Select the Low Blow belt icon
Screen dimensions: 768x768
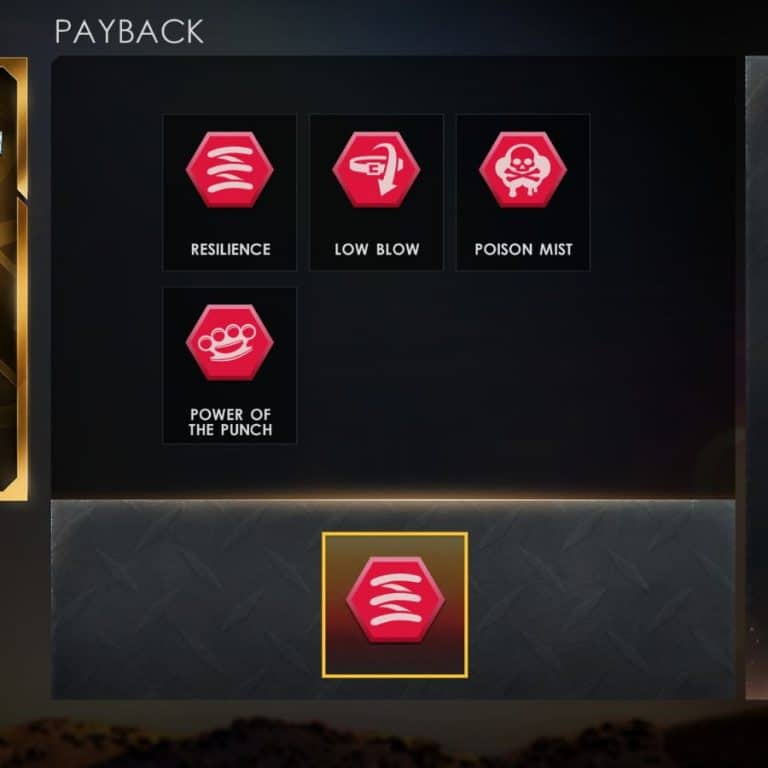(x=376, y=169)
